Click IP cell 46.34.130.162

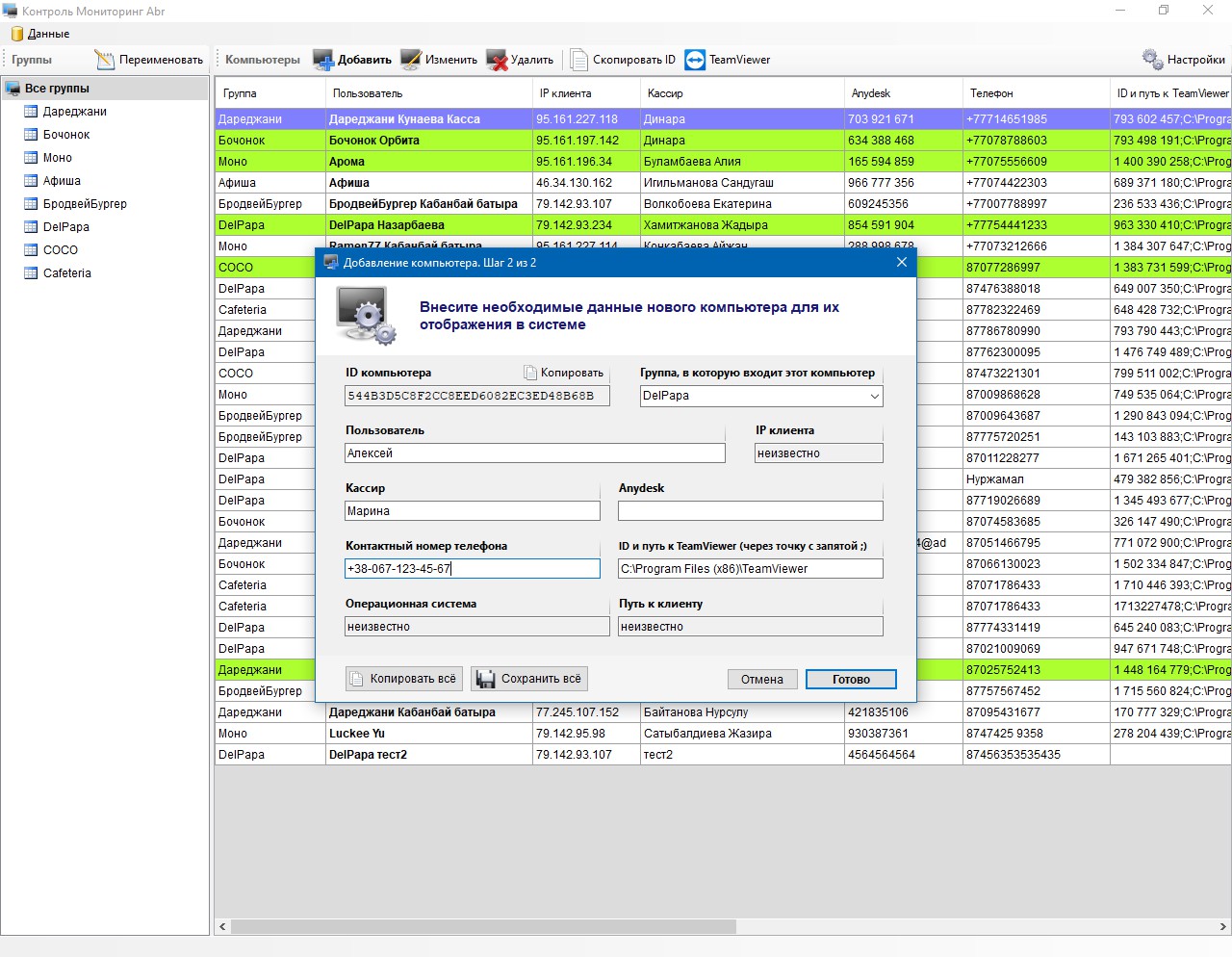pos(586,183)
